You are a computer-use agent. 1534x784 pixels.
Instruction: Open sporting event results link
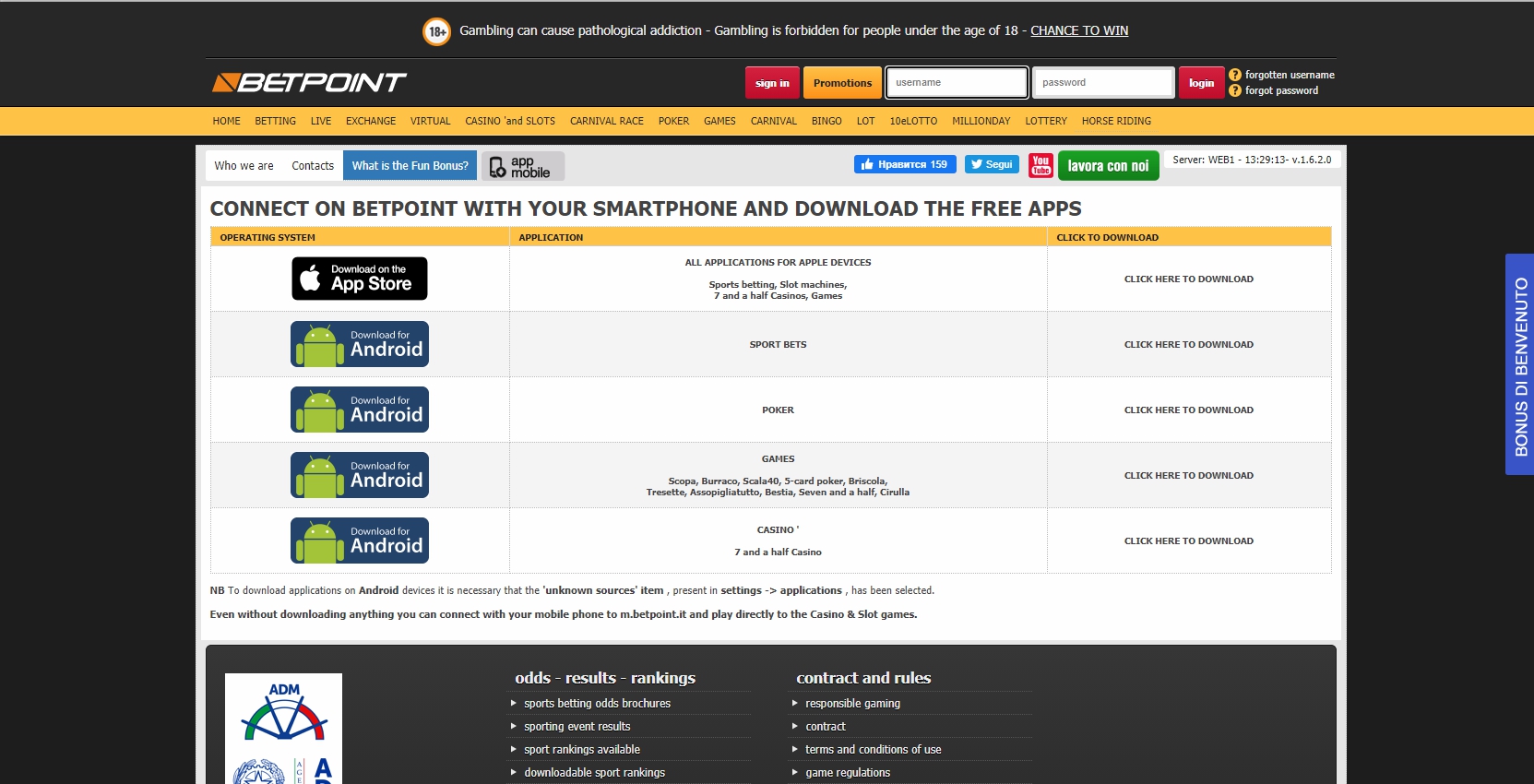pyautogui.click(x=577, y=726)
